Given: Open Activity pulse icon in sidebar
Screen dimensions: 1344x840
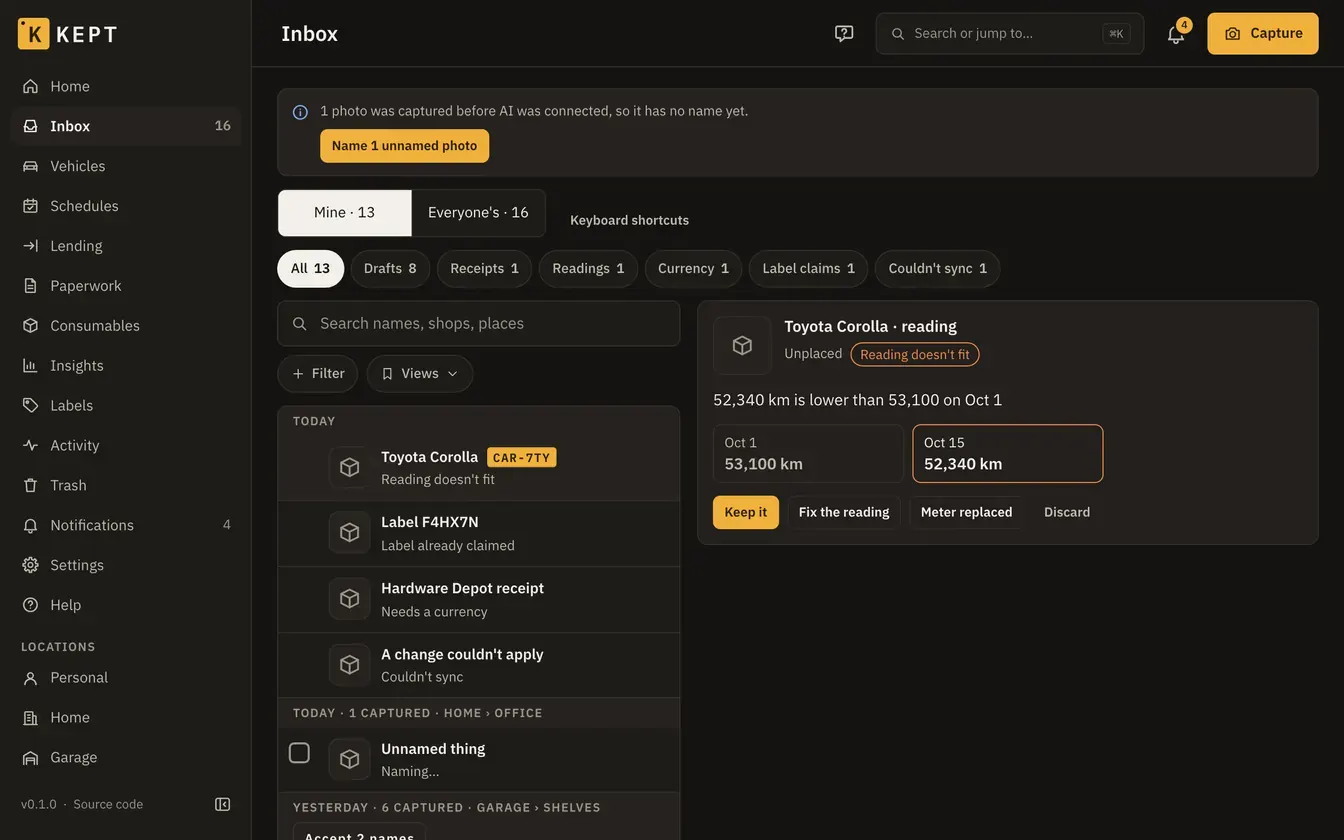Looking at the screenshot, I should [x=31, y=446].
